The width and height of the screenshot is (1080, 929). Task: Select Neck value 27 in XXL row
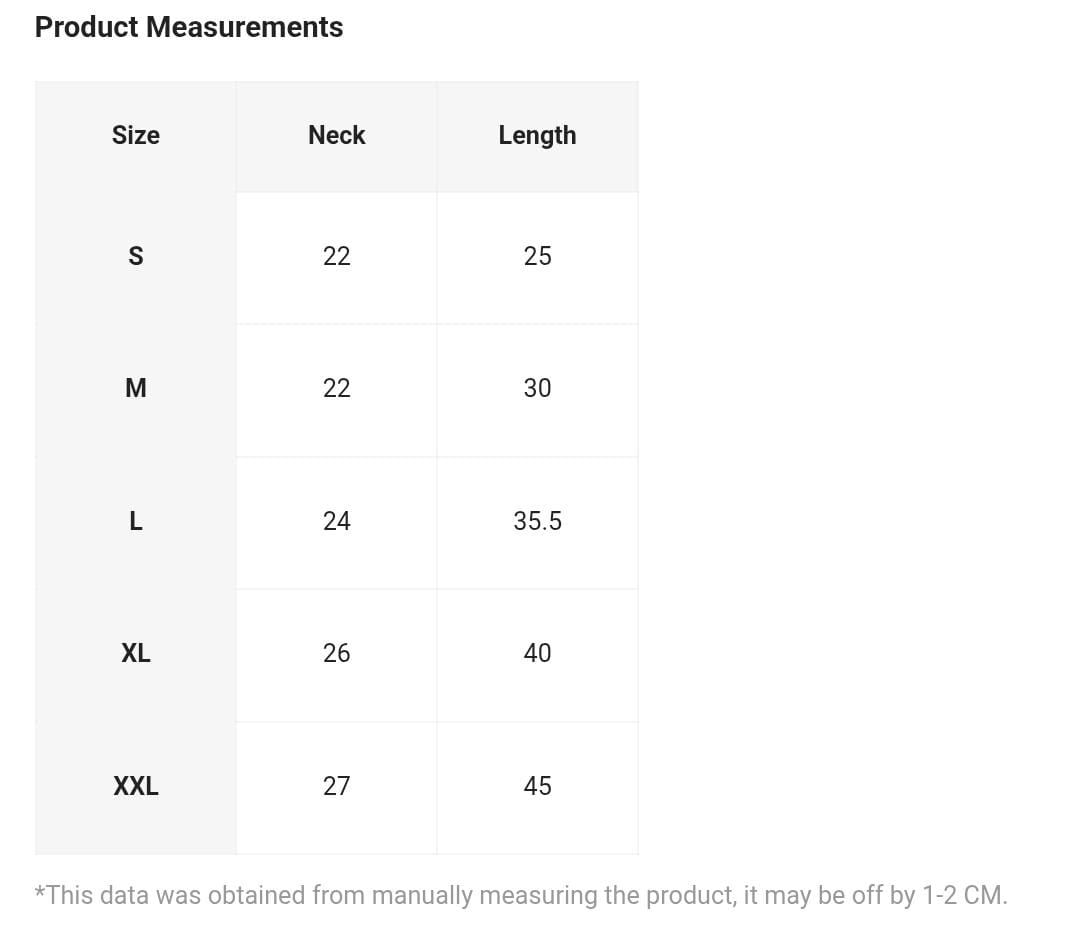click(337, 786)
